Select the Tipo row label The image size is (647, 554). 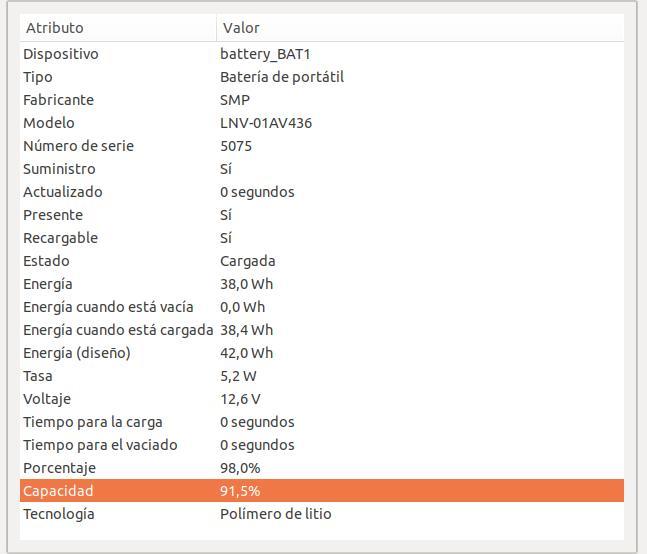click(x=38, y=78)
